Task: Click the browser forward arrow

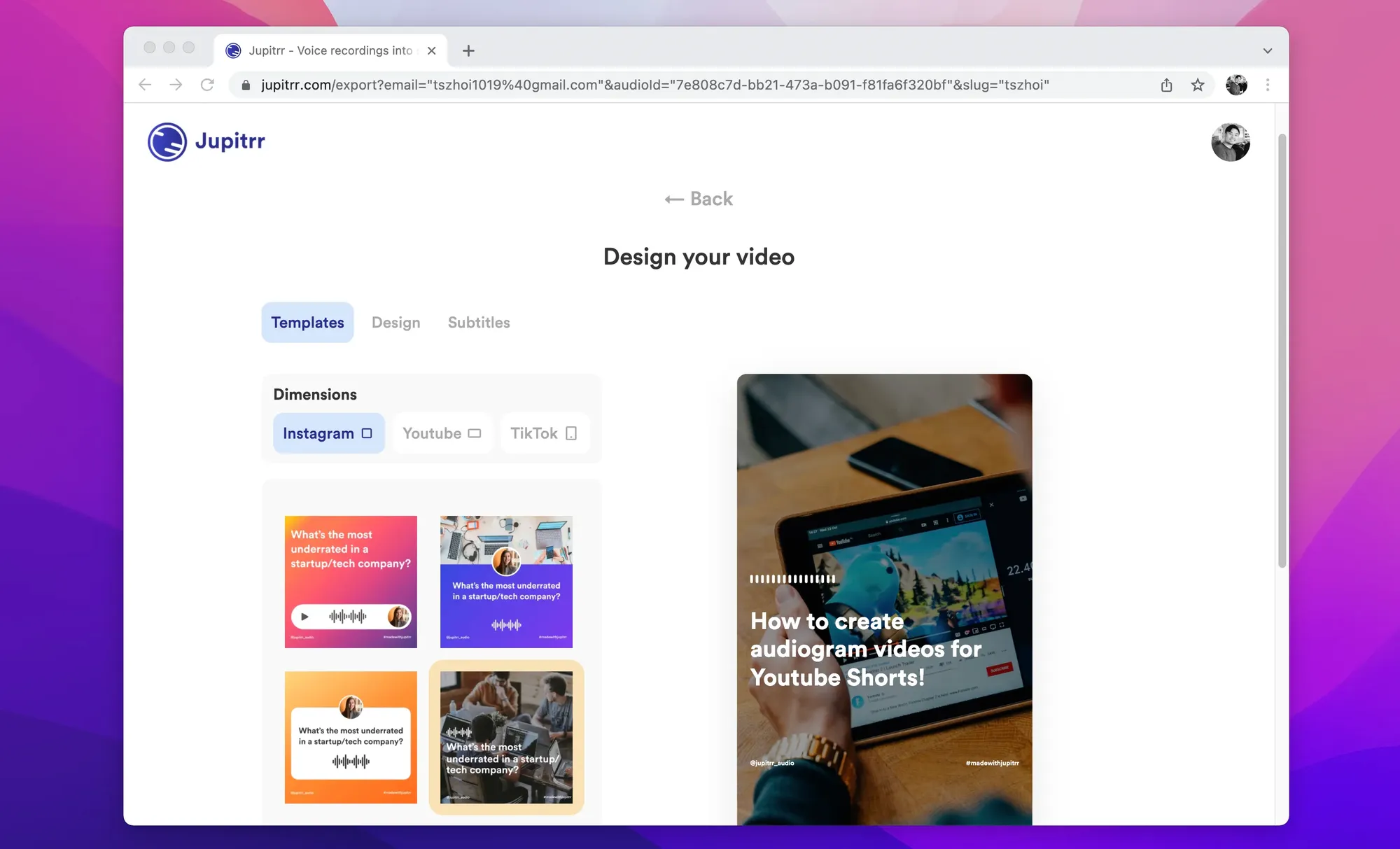Action: (x=176, y=85)
